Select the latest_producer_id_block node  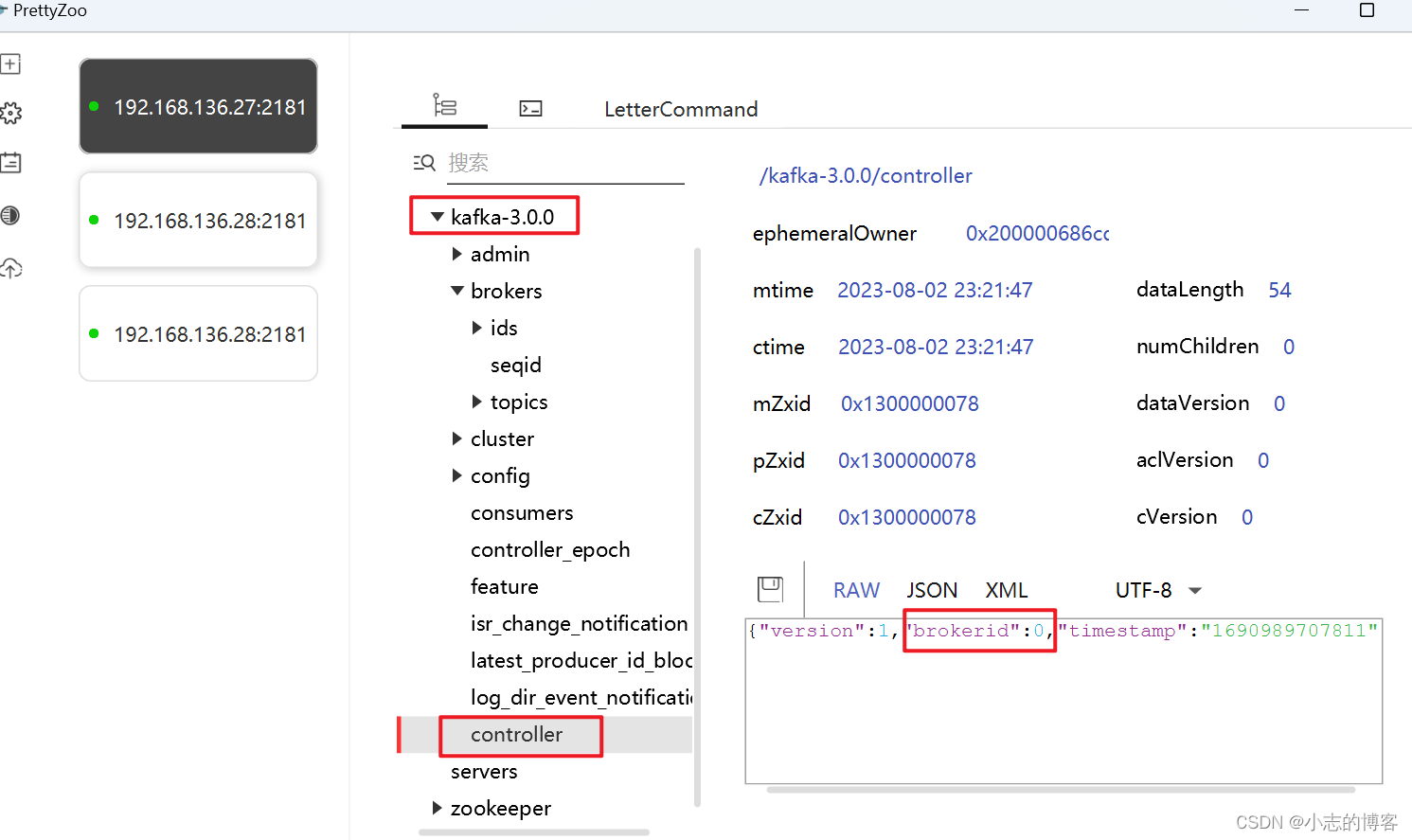(581, 660)
